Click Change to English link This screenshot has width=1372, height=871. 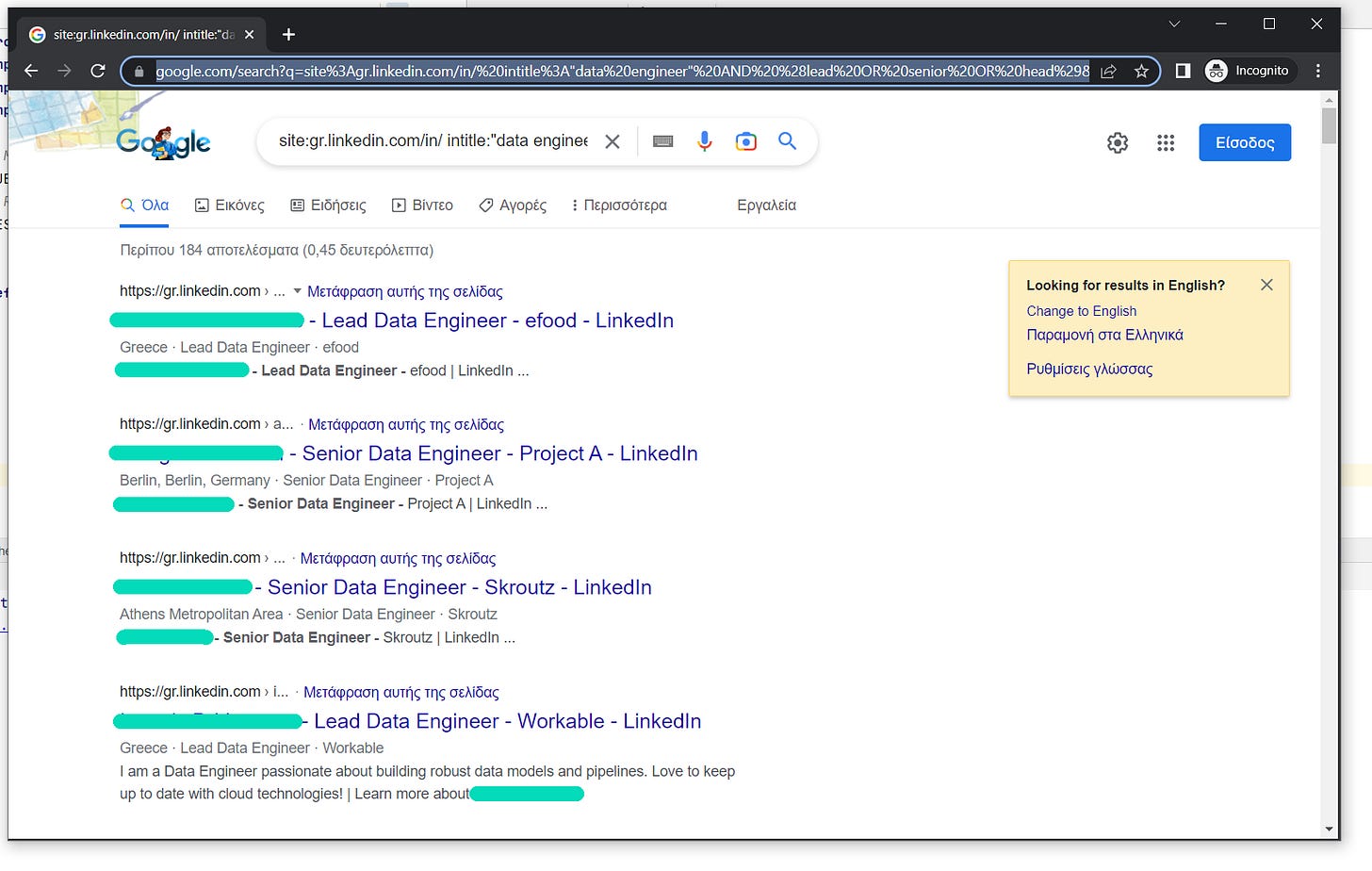[x=1081, y=311]
